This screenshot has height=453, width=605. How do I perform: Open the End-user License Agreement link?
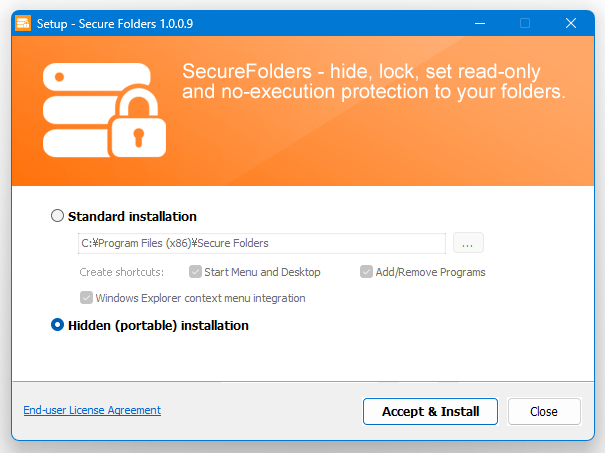92,410
